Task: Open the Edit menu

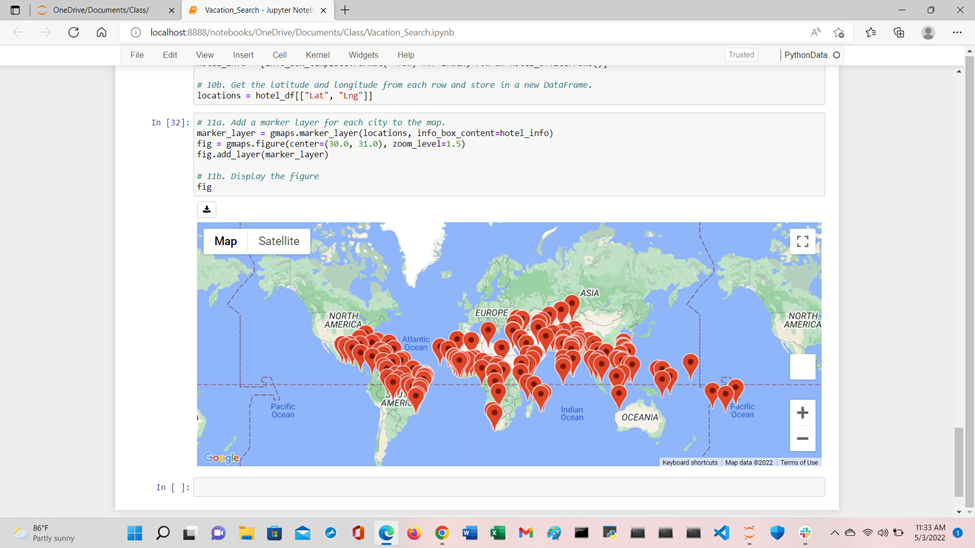Action: click(170, 55)
